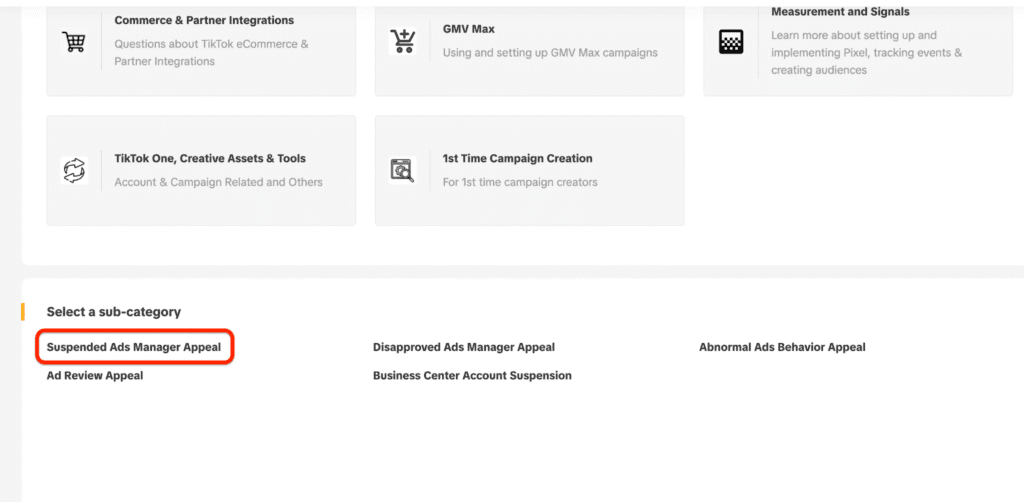The image size is (1024, 502).
Task: Open Ad Review Appeal sub-category
Action: (95, 376)
